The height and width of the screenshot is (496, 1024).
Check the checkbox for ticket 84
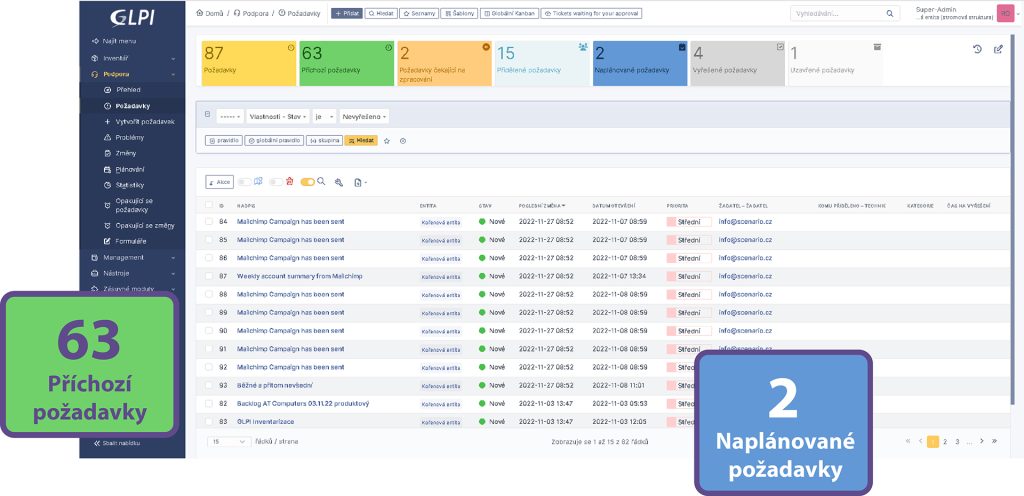click(209, 221)
